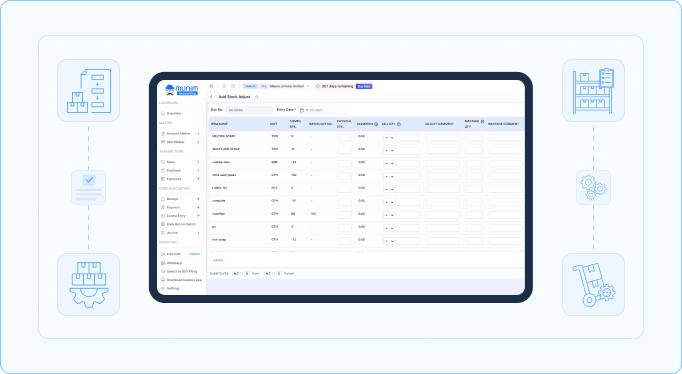Viewport: 682px width, 374px height.
Task: Click the calendar icon in the Entry Date field
Action: [x=302, y=110]
